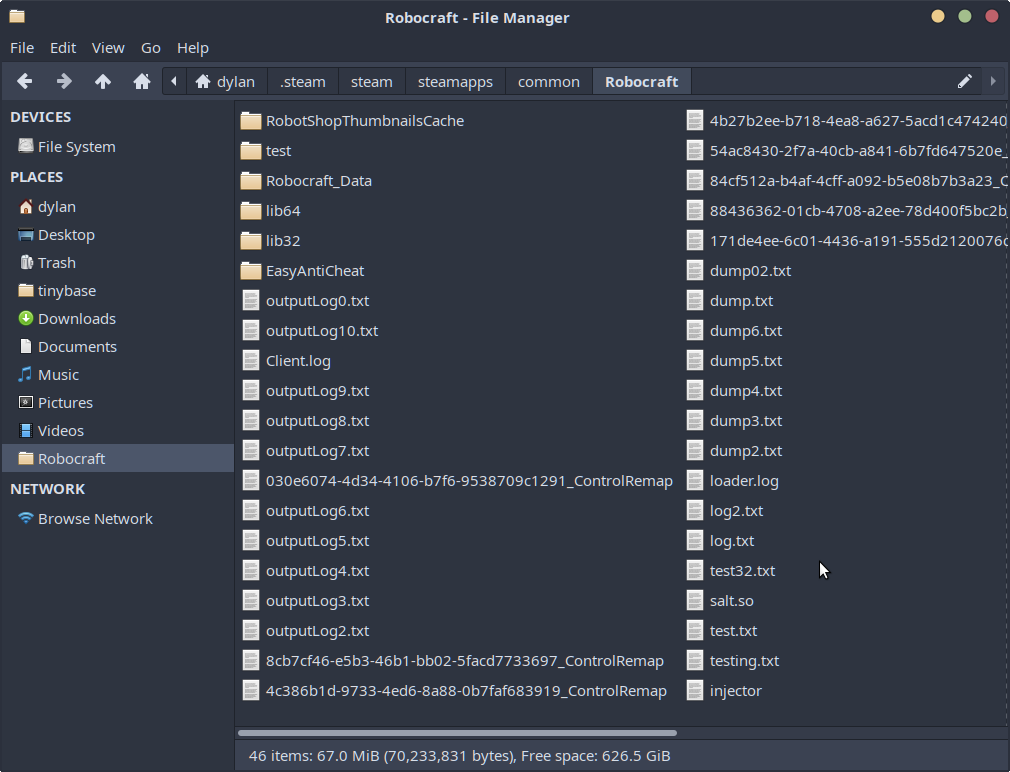Click the log.txt file name
The image size is (1010, 772).
click(732, 541)
